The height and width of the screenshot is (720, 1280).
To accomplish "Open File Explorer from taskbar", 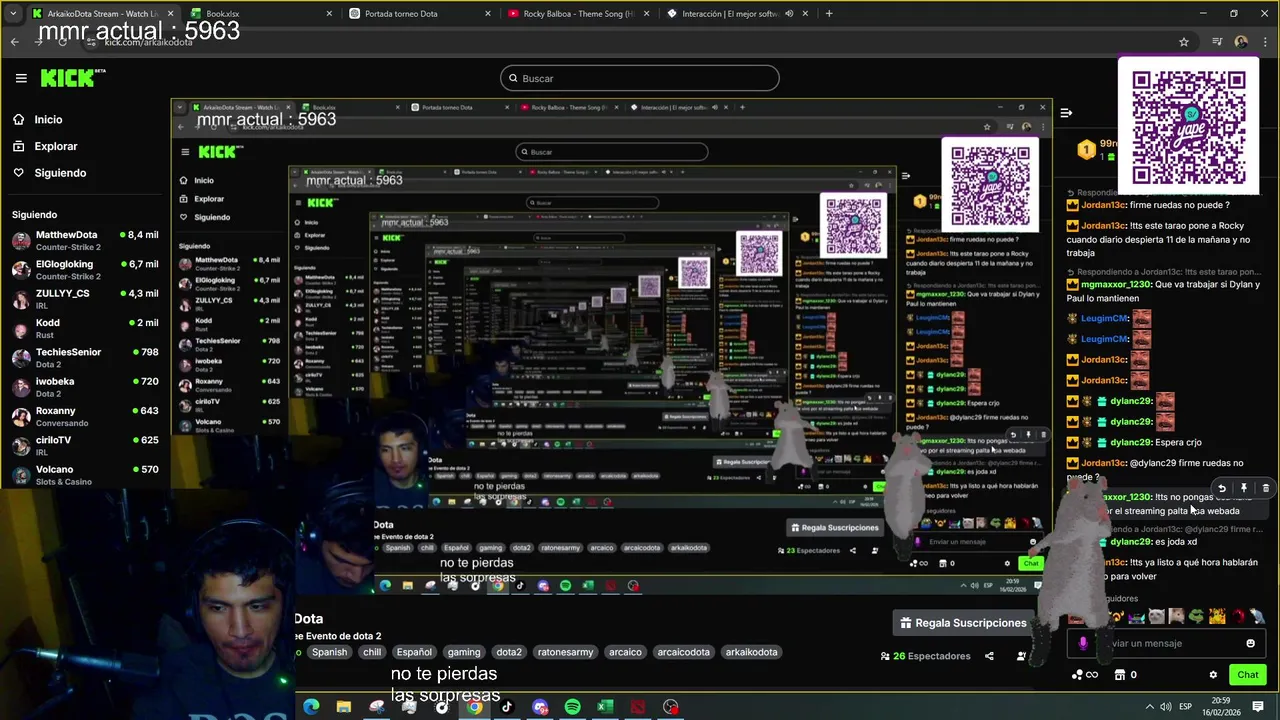I will 344,707.
